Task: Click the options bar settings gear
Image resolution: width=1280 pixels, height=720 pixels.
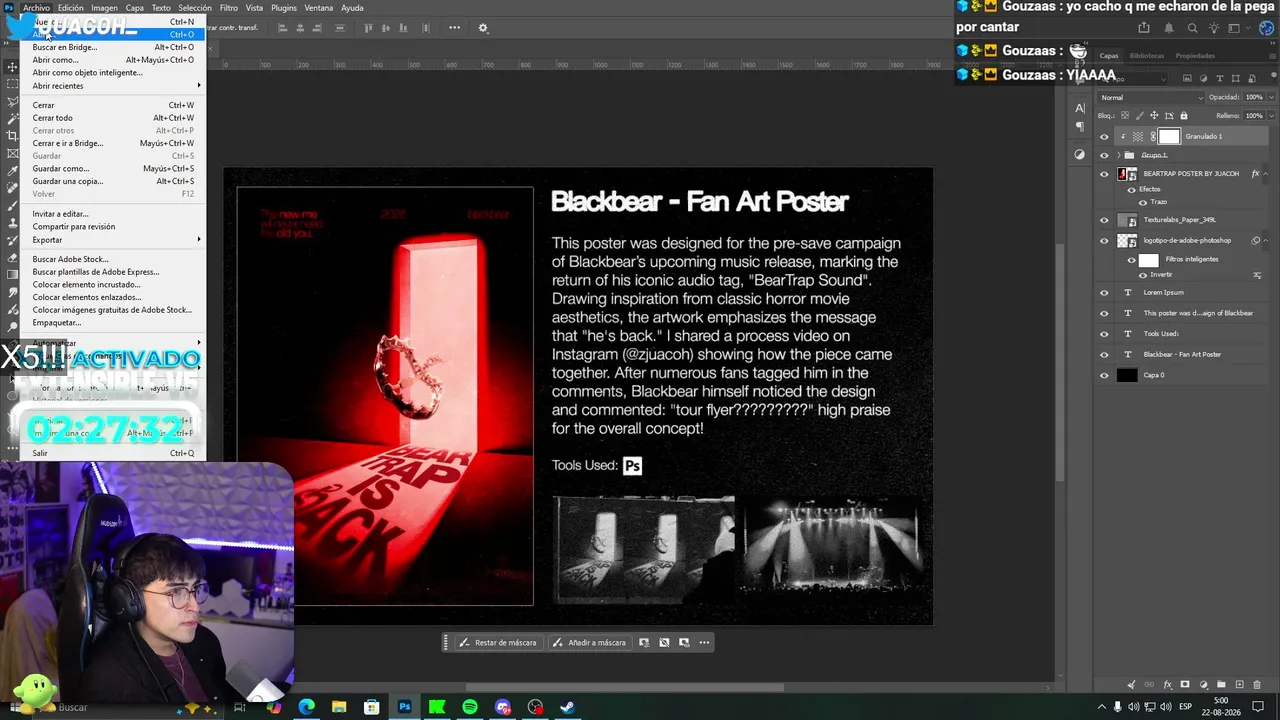Action: tap(483, 28)
